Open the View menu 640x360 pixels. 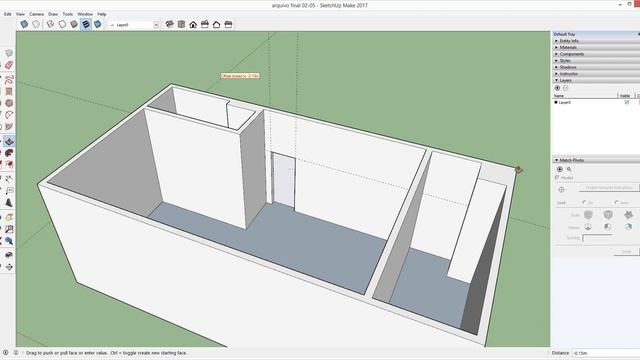tap(20, 14)
